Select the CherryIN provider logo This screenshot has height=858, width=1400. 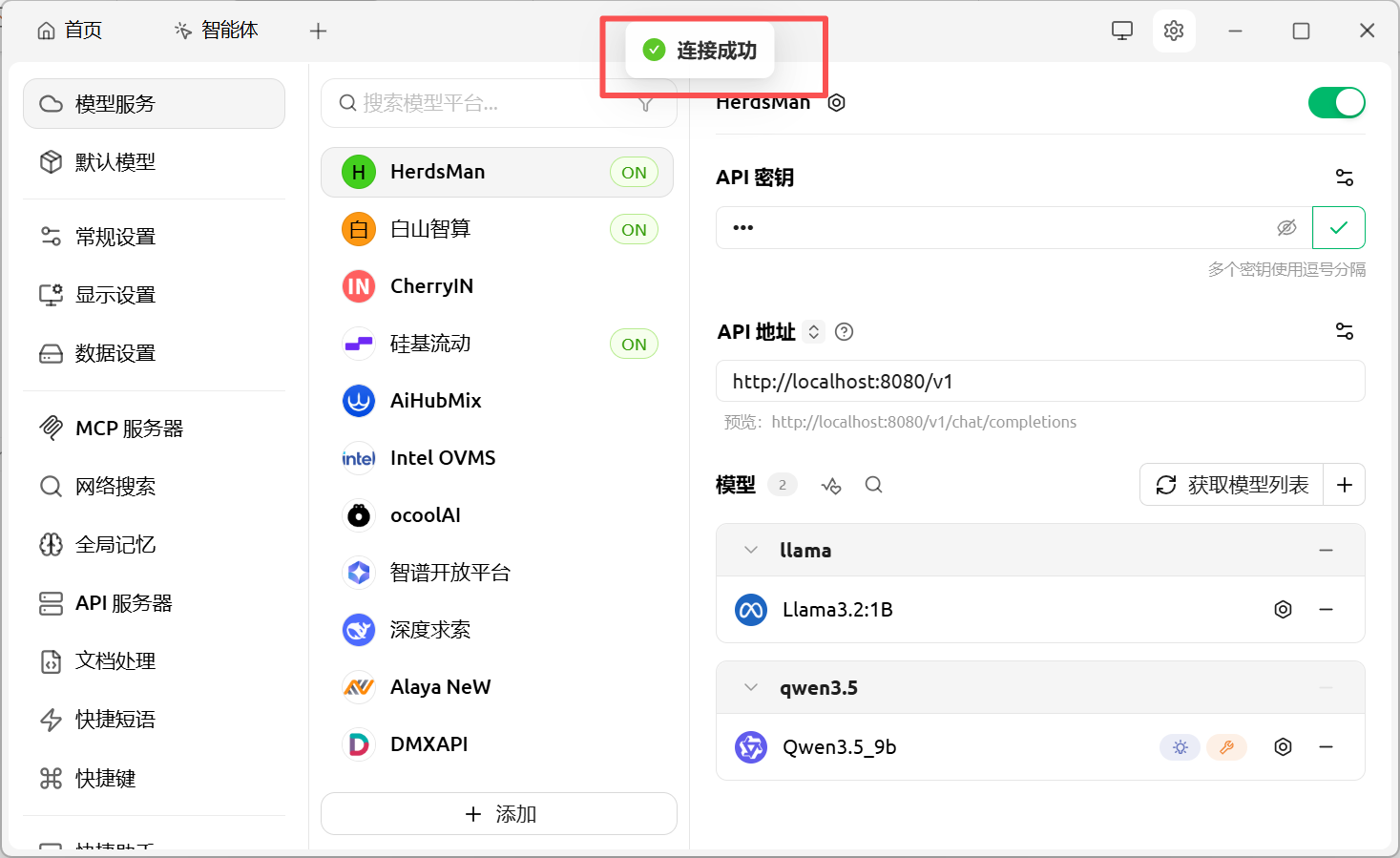click(359, 286)
